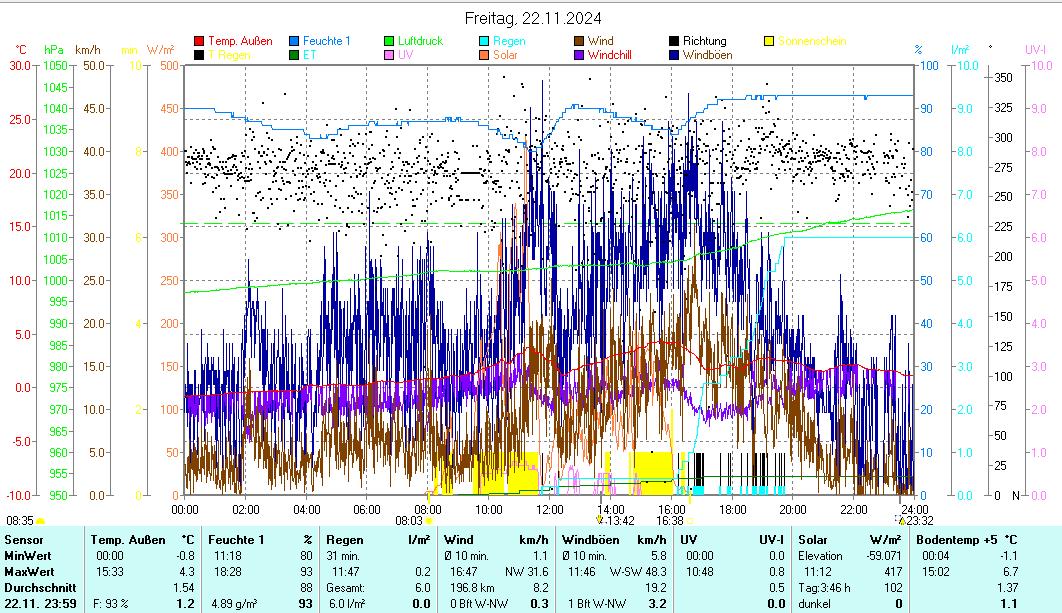Click the chart title Freitag, 22.11.2024
The width and height of the screenshot is (1062, 613).
[533, 18]
